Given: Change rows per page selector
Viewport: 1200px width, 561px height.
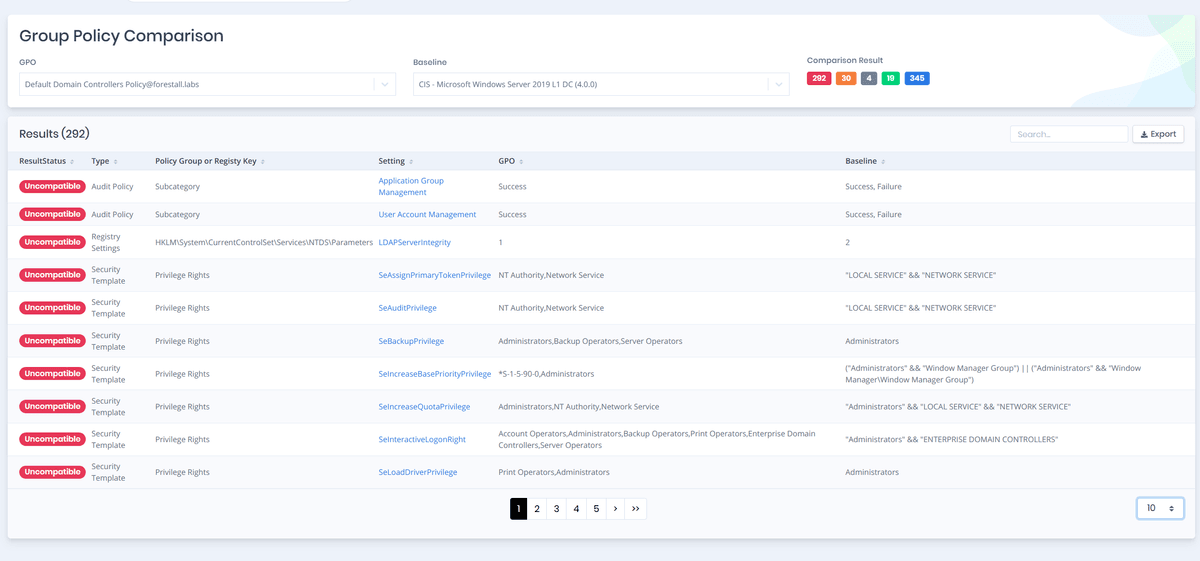Looking at the screenshot, I should click(1159, 509).
